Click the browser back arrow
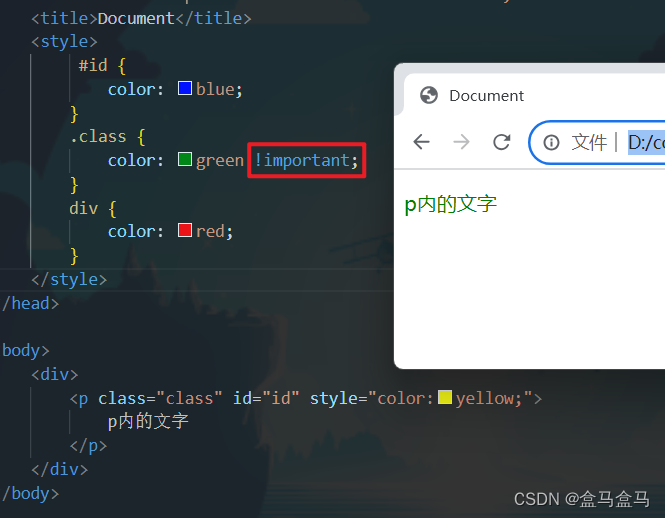Viewport: 665px width, 518px height. click(421, 142)
